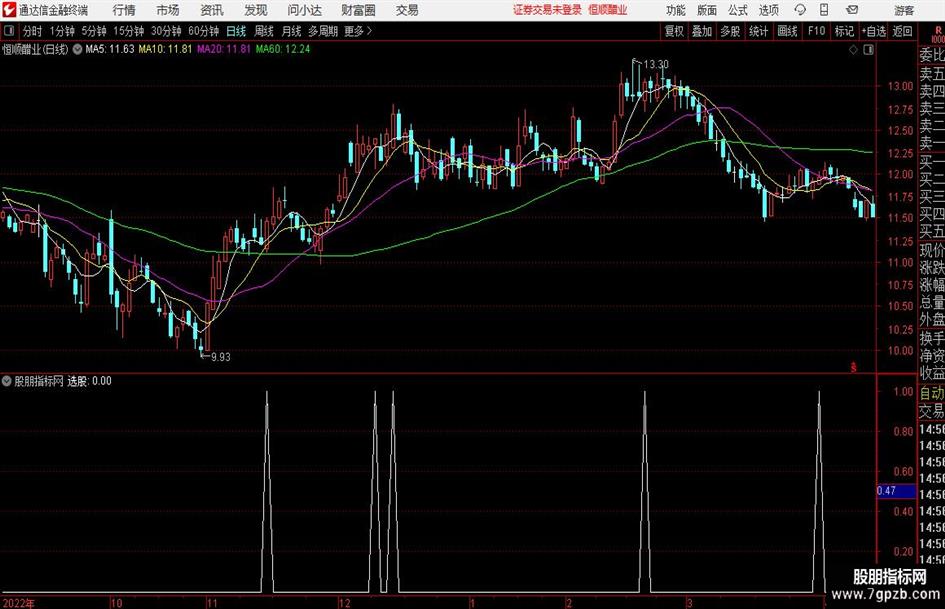Click the 标记 mark toolbar button

[843, 31]
